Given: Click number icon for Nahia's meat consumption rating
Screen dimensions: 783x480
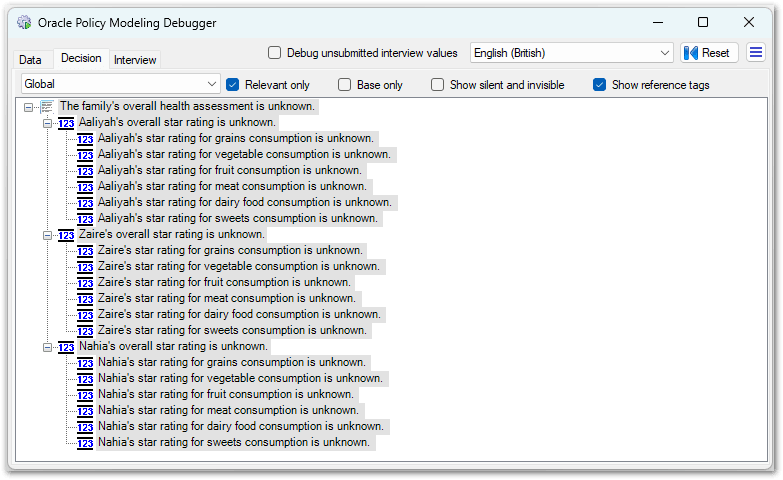Looking at the screenshot, I should pos(85,411).
